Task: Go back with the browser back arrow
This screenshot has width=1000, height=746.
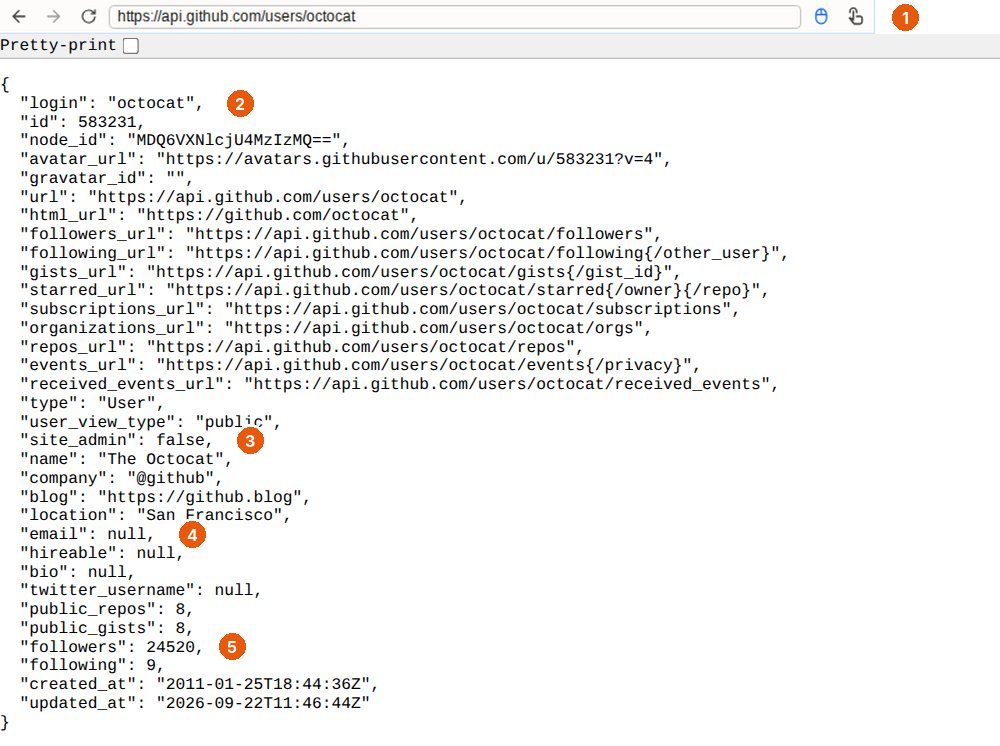Action: pyautogui.click(x=19, y=17)
